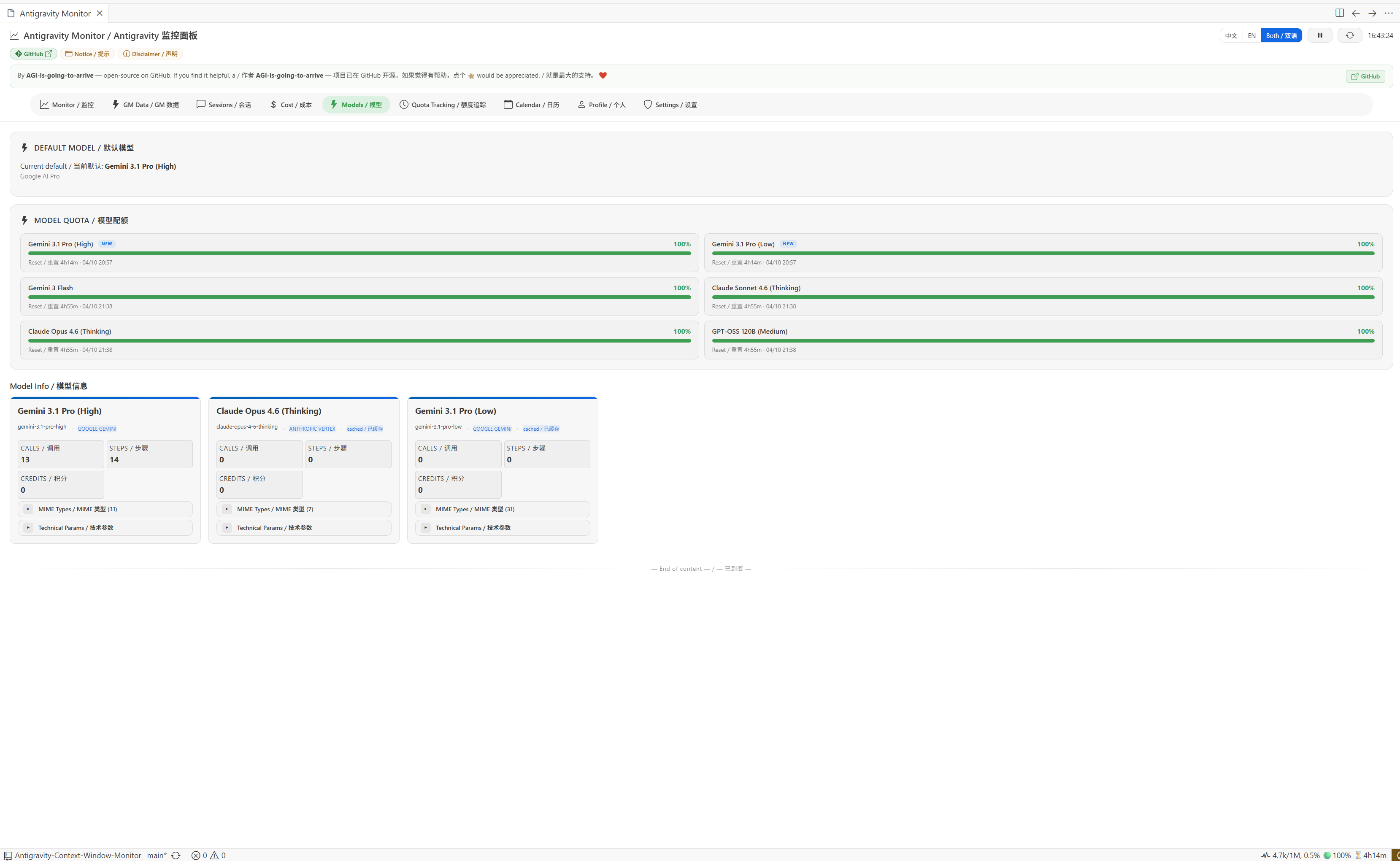Screen dimensions: 1400x861
Task: Click the navigate forward arrow icon
Action: (1372, 13)
